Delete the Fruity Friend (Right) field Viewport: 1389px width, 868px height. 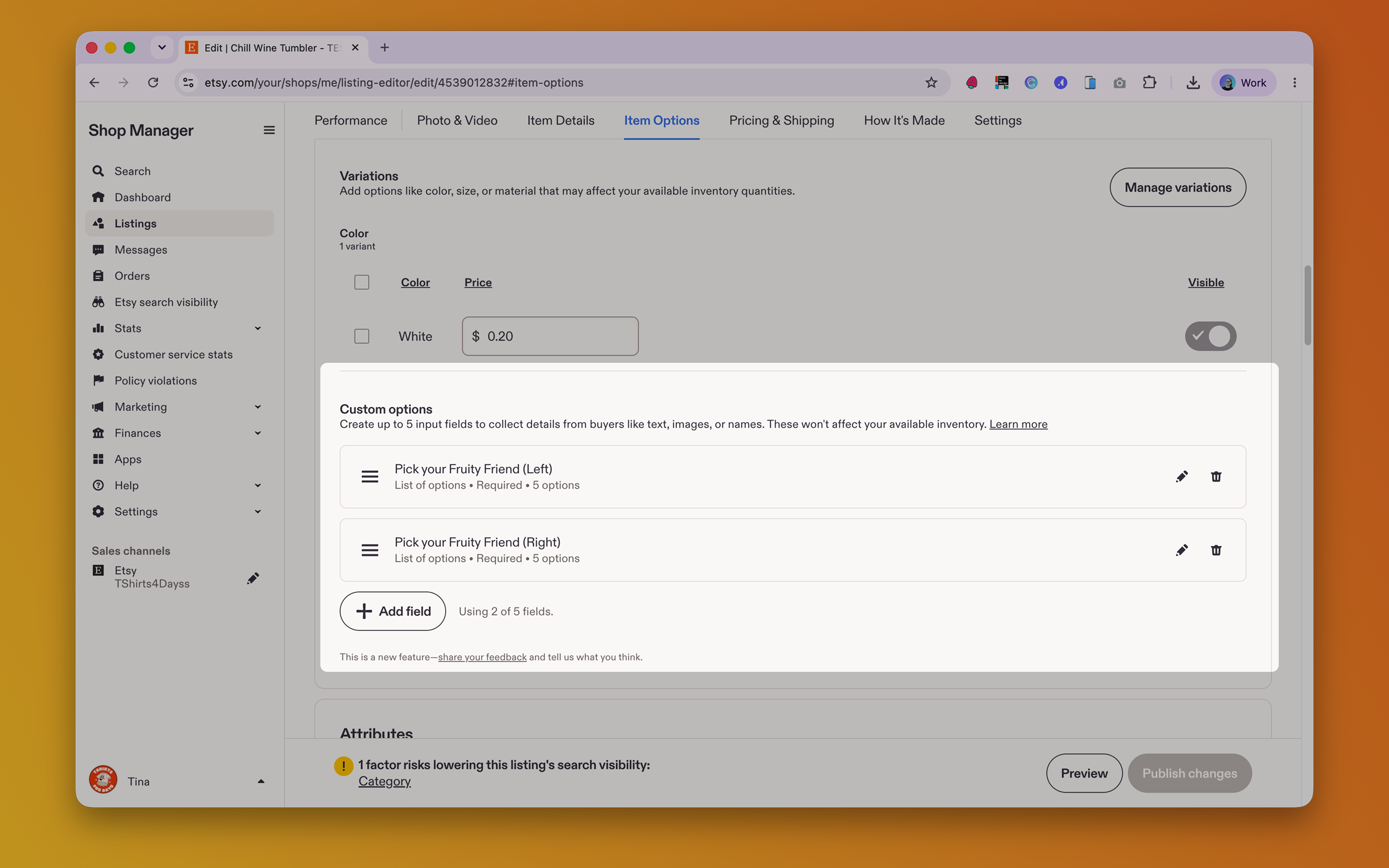pyautogui.click(x=1216, y=550)
